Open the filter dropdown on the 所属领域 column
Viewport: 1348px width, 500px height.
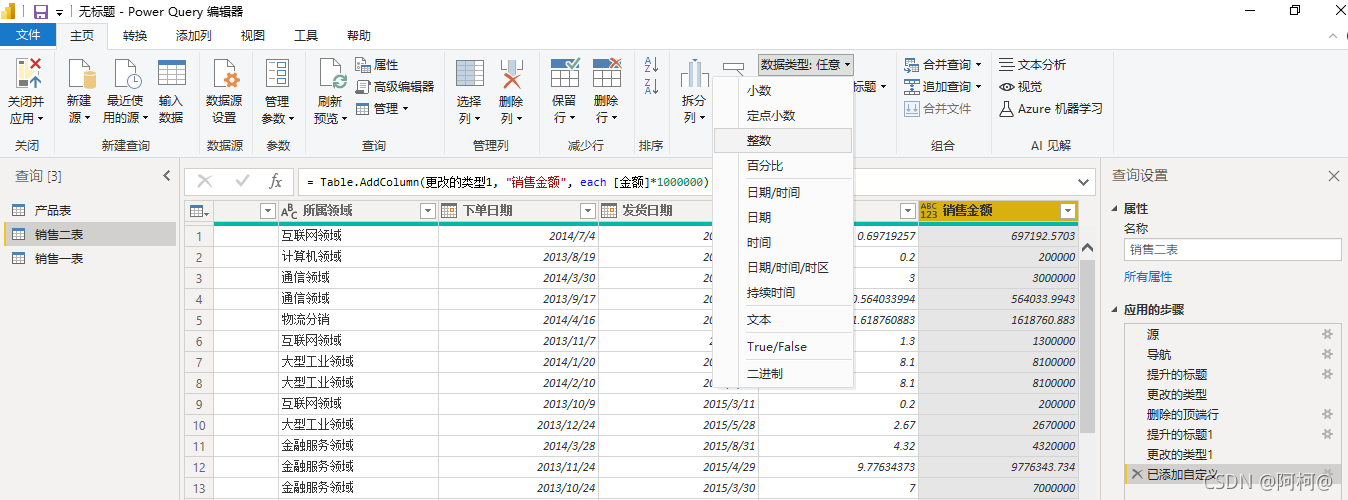(x=428, y=211)
